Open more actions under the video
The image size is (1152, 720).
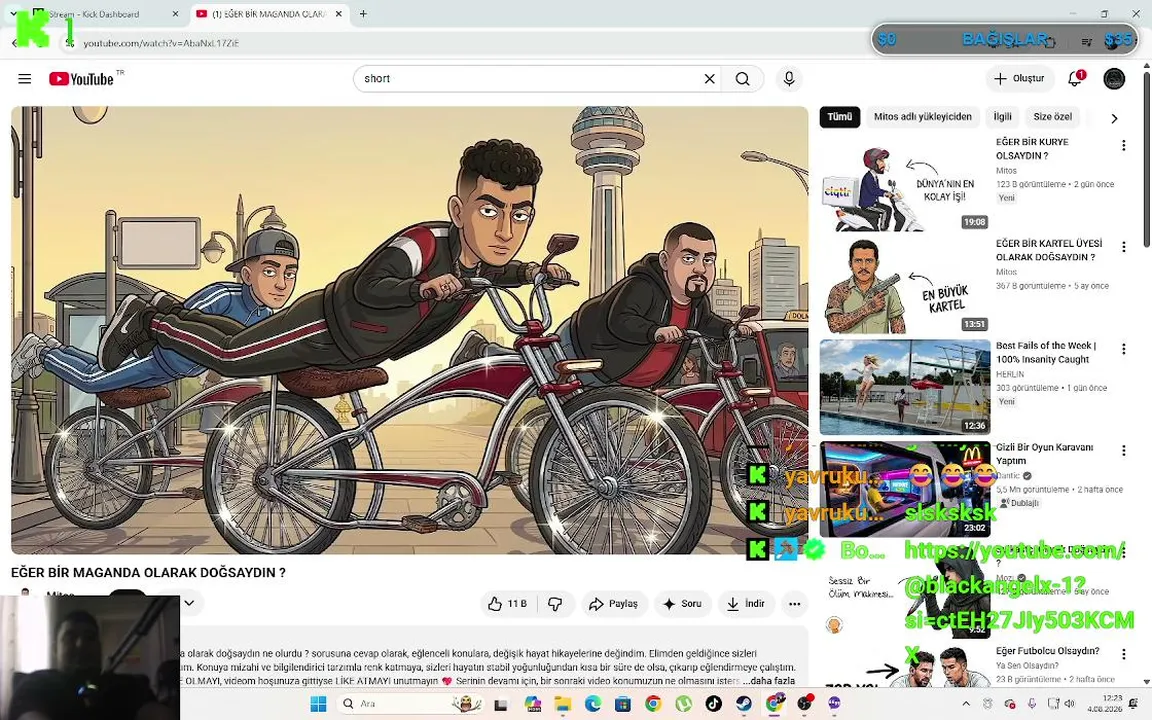coord(794,604)
